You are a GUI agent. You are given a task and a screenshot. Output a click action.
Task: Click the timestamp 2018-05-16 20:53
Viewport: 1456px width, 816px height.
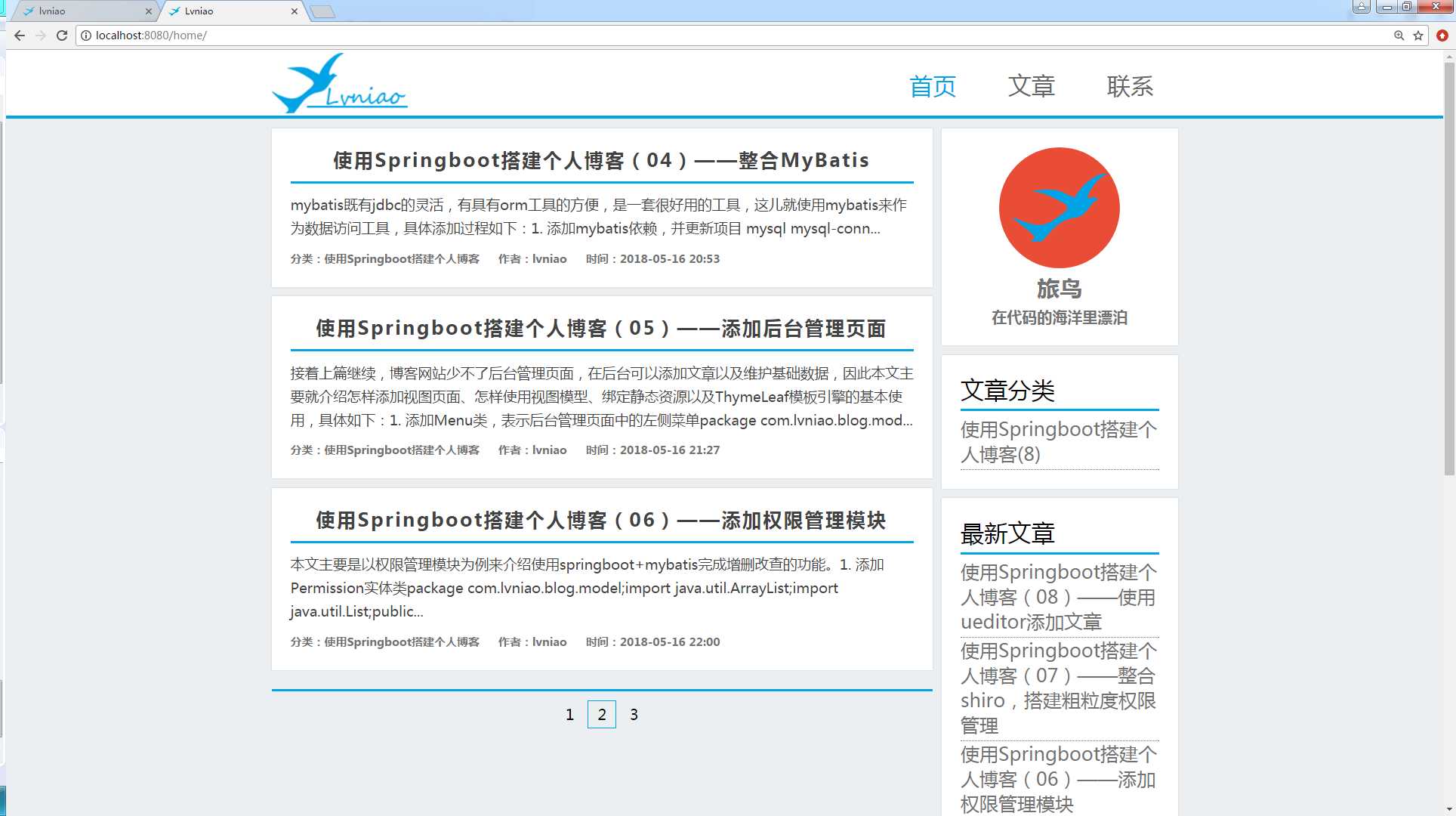coord(670,259)
